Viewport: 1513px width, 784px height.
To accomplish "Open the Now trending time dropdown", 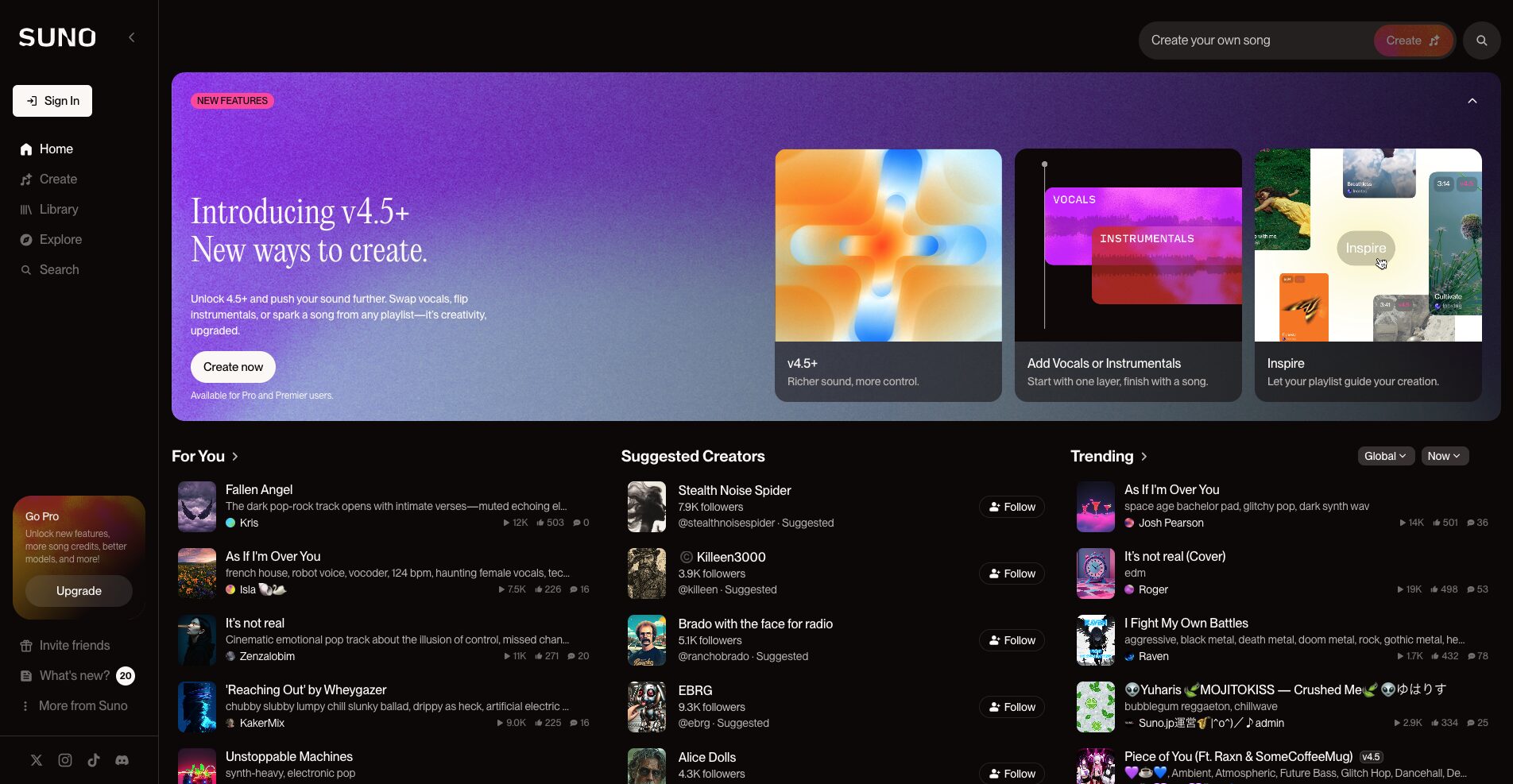I will (x=1444, y=456).
